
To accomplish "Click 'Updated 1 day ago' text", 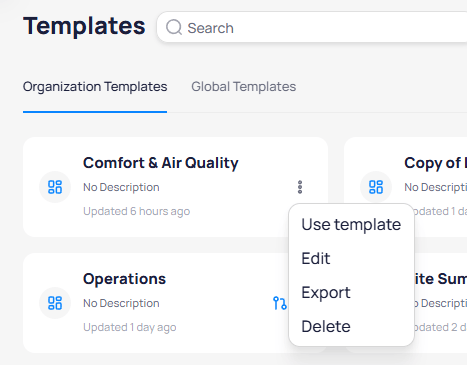I will coord(130,327).
